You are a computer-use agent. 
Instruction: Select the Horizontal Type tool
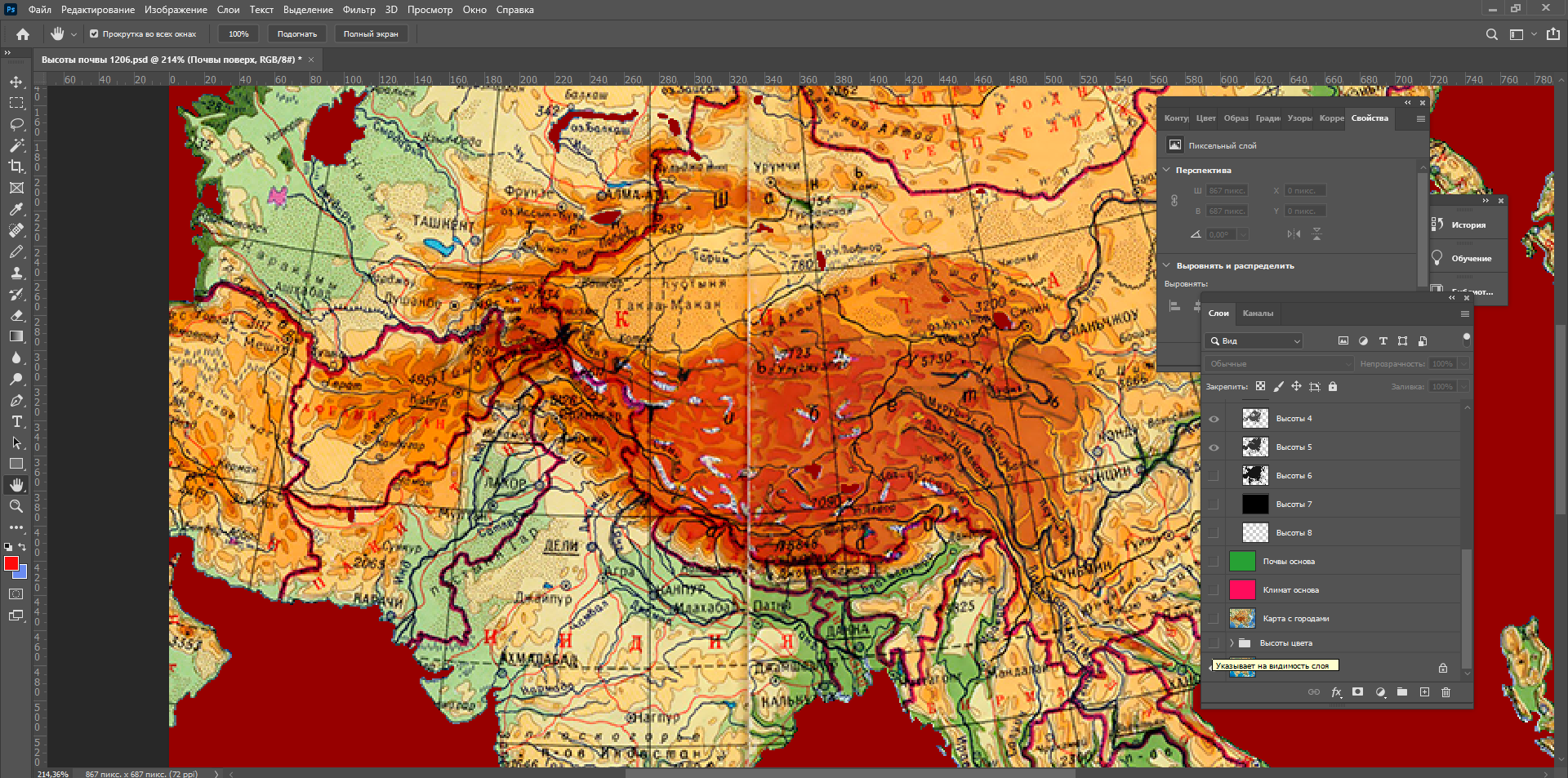(16, 421)
